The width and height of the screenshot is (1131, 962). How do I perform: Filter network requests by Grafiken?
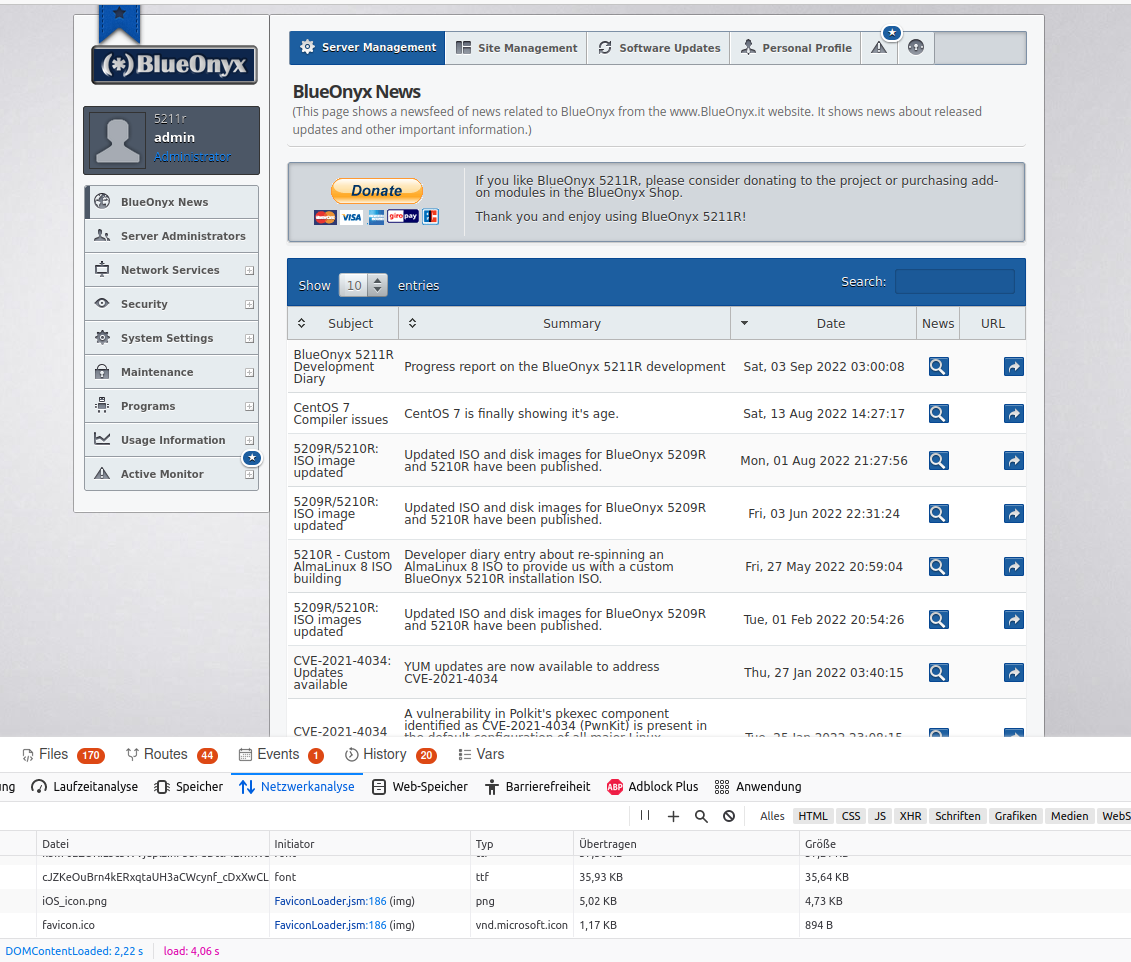[1016, 816]
